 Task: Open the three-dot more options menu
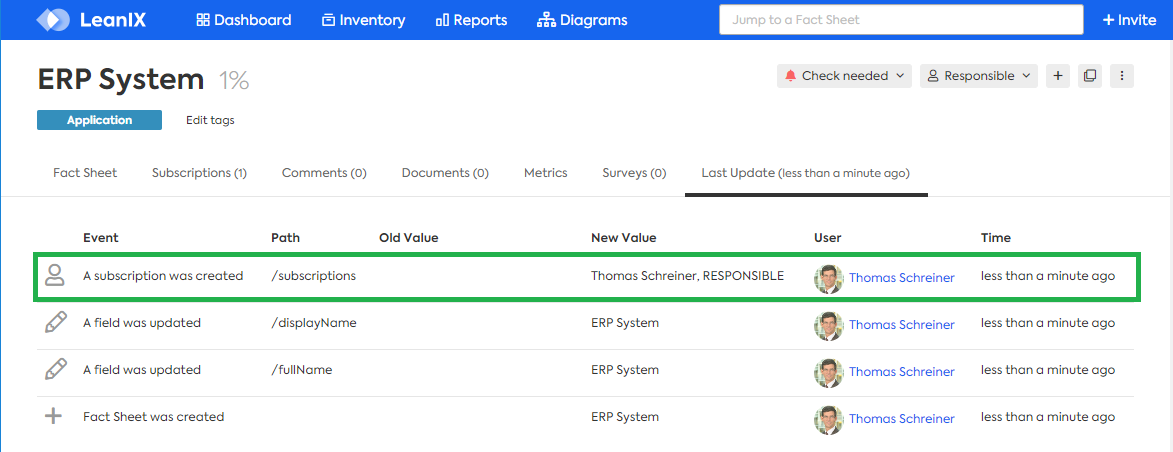[1122, 76]
